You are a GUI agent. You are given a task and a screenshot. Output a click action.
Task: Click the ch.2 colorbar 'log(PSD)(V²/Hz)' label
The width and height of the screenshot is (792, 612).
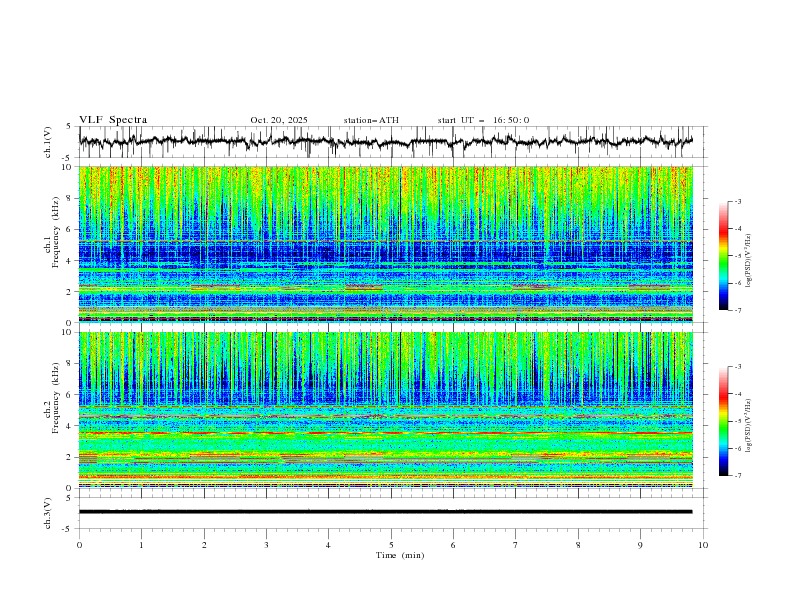[x=748, y=426]
